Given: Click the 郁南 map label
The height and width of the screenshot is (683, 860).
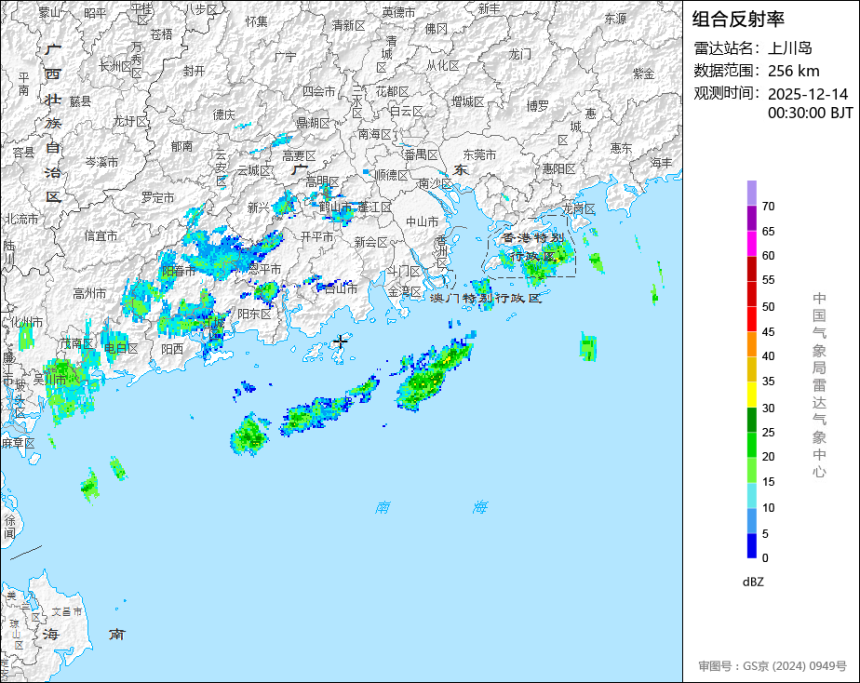Looking at the screenshot, I should 182,146.
